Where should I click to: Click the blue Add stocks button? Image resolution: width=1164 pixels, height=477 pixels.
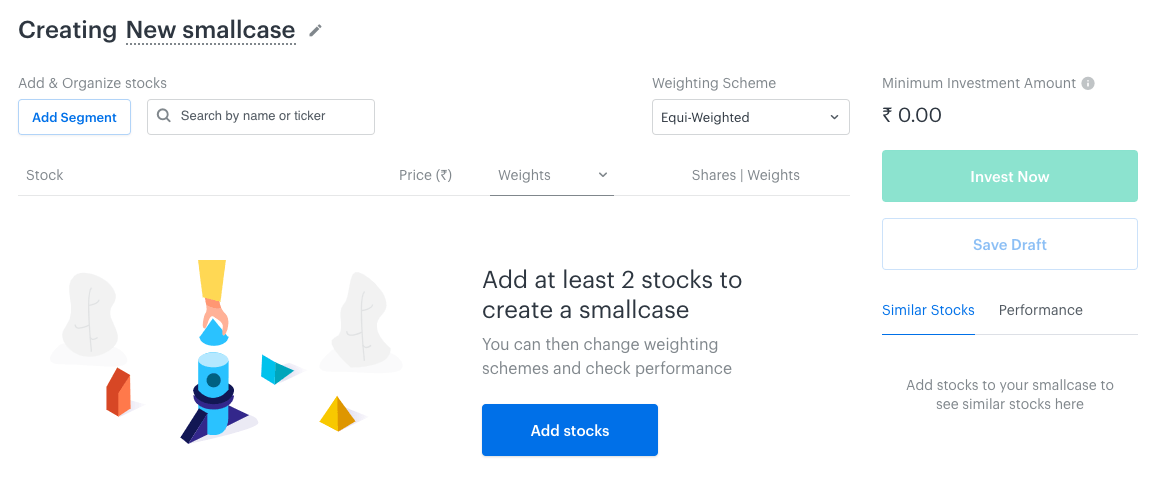(569, 430)
